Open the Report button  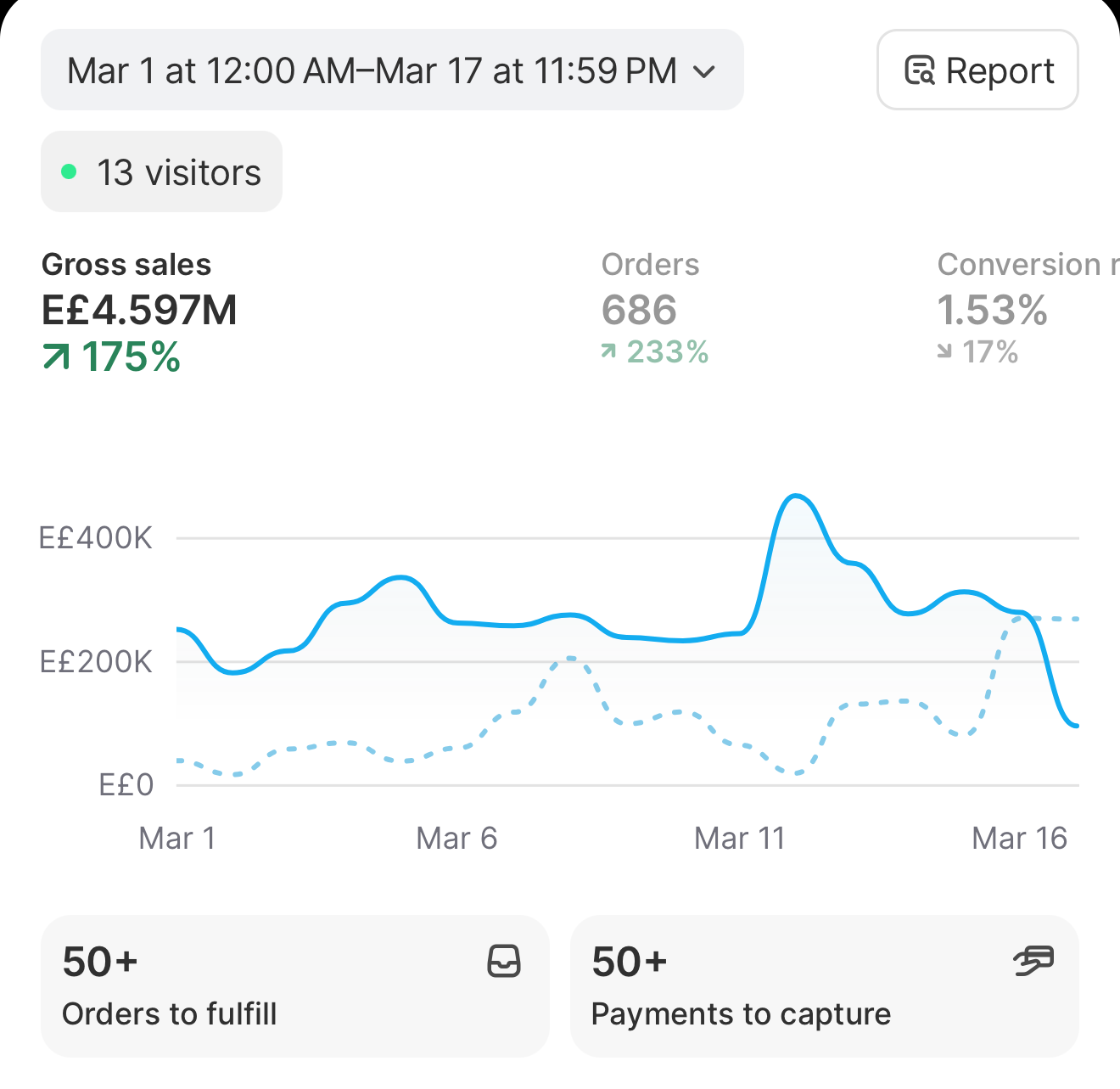[977, 70]
